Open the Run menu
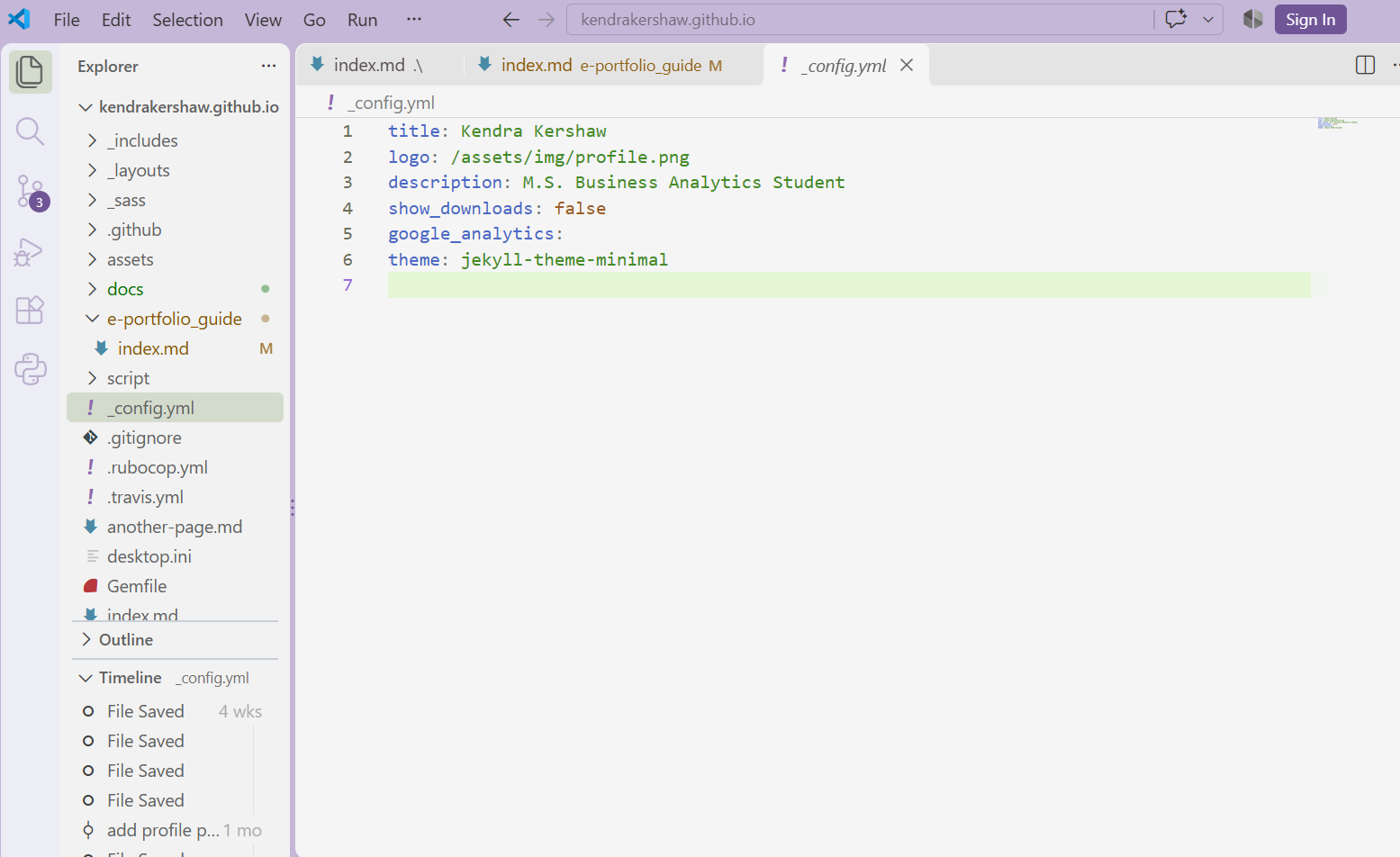Screen dimensions: 1400x857 362,20
